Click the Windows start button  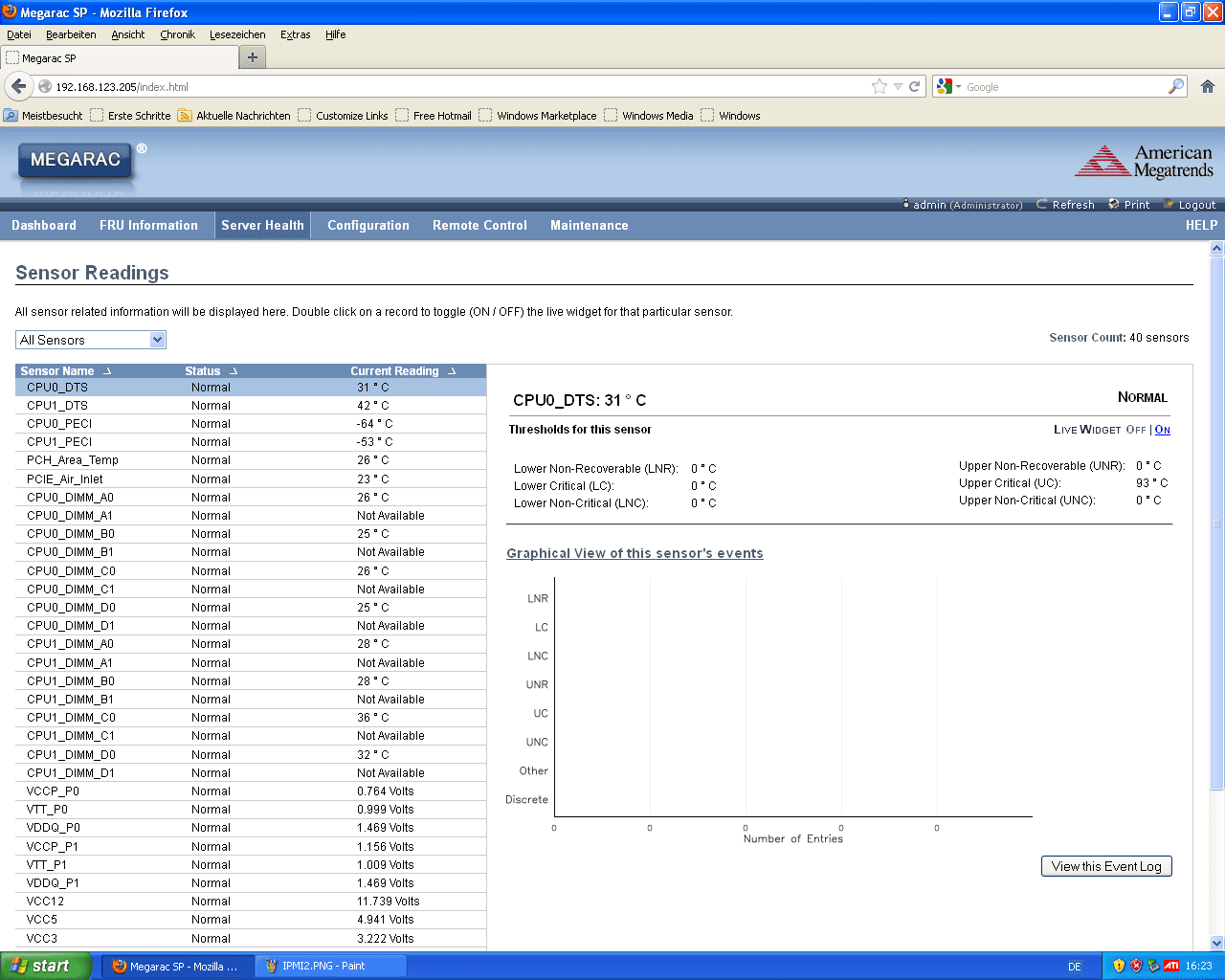coord(45,966)
